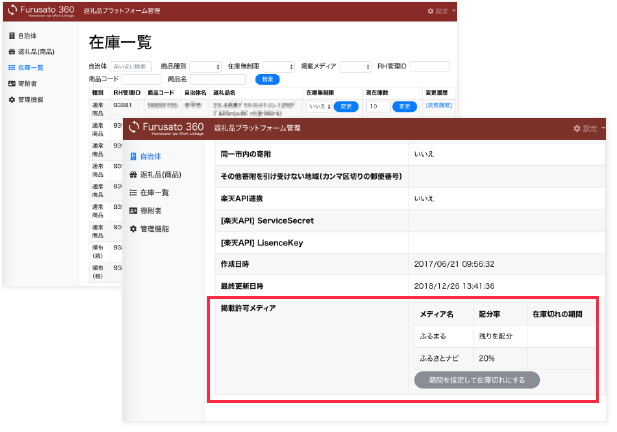
Task: Select 在庫一覧 menu text in back window
Action: click(31, 68)
